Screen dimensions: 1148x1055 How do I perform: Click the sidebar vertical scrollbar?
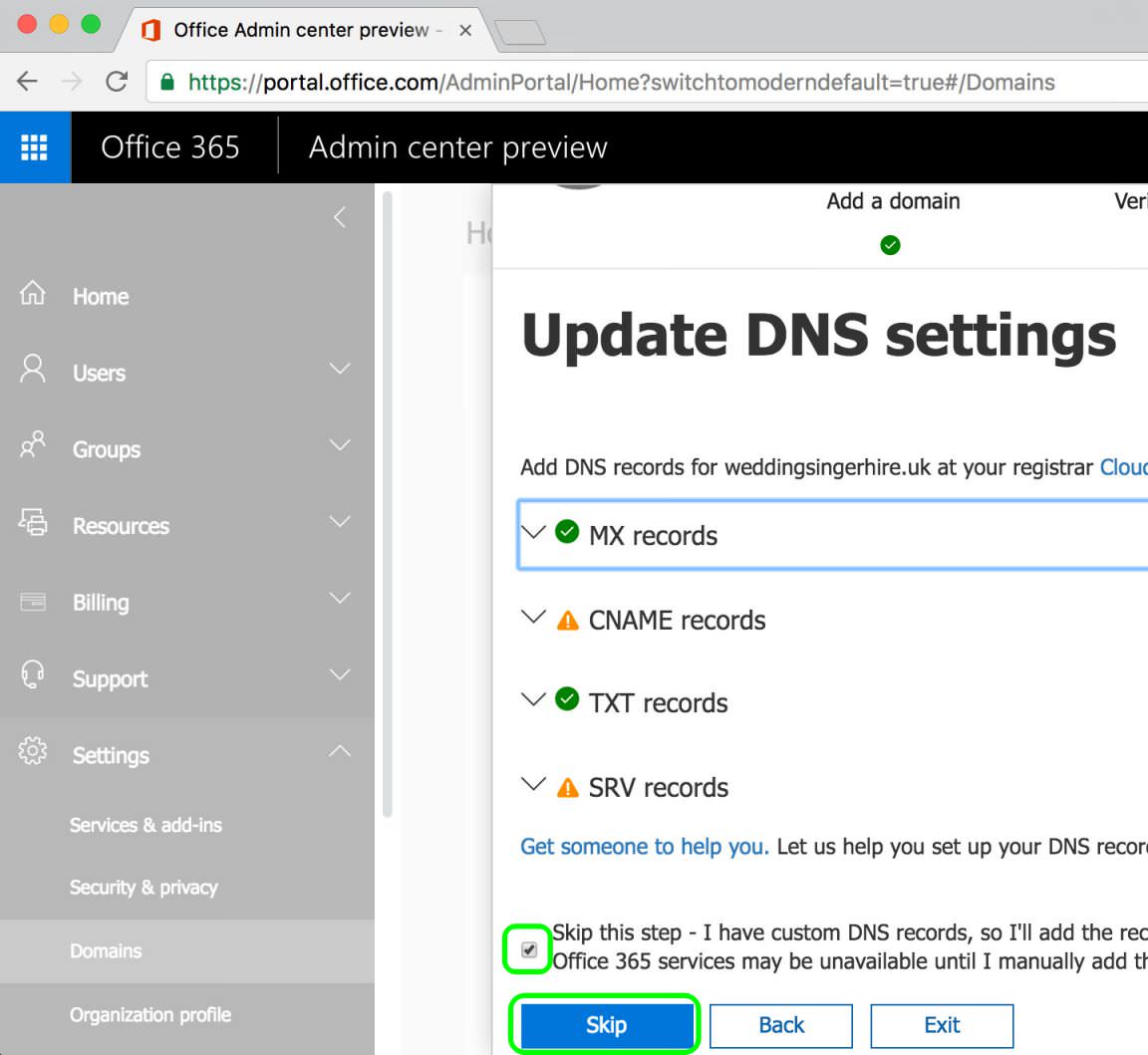pyautogui.click(x=388, y=504)
